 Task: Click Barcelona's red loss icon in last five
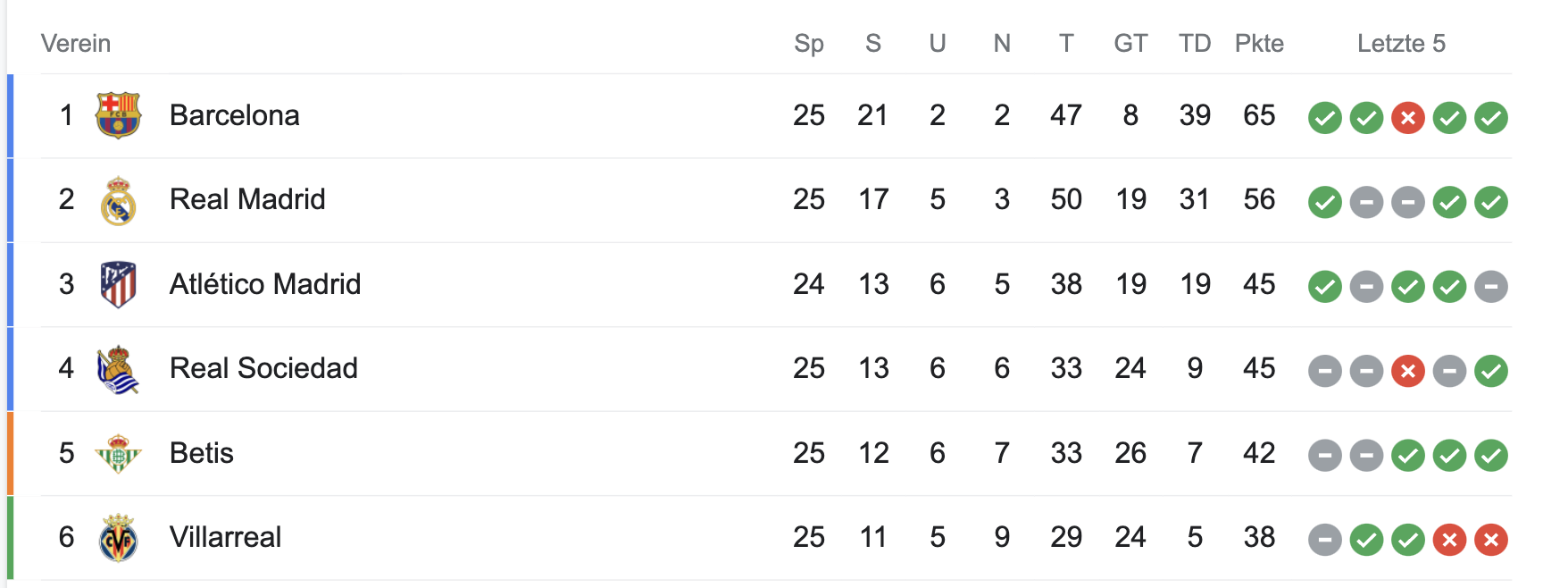pyautogui.click(x=1407, y=117)
